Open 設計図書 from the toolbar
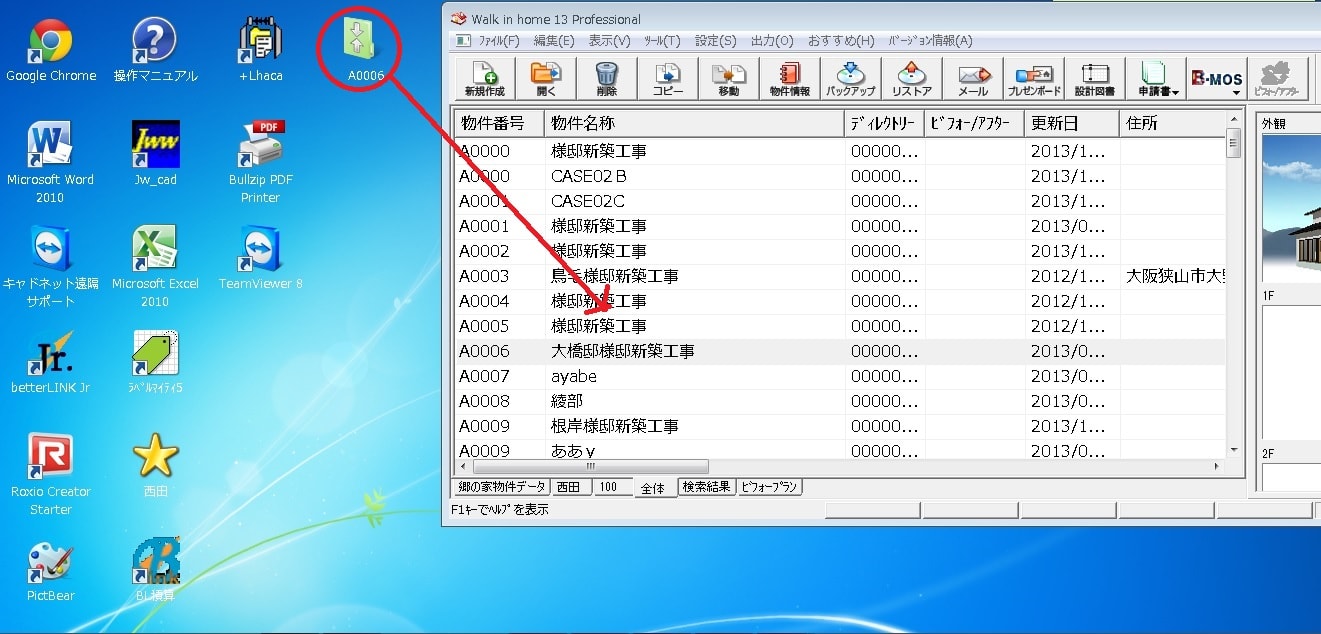 pyautogui.click(x=1095, y=78)
